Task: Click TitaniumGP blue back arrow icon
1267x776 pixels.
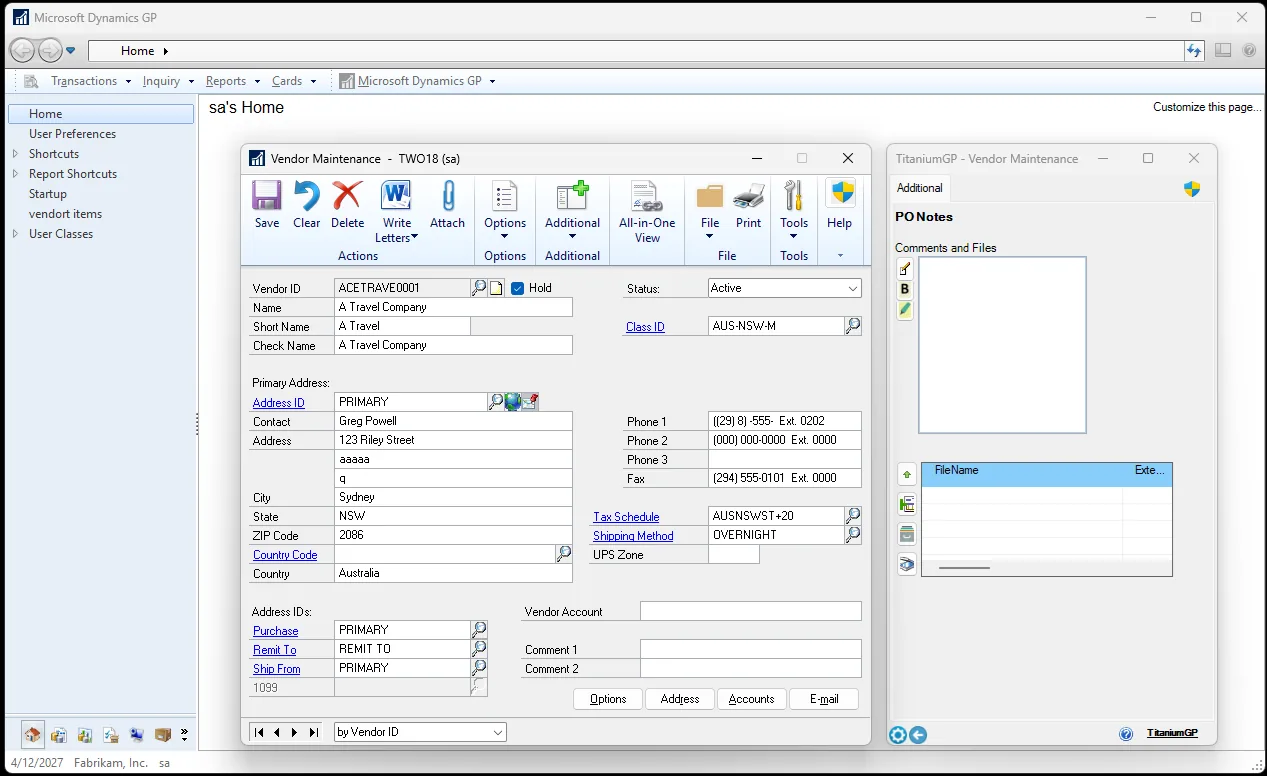Action: (x=918, y=735)
